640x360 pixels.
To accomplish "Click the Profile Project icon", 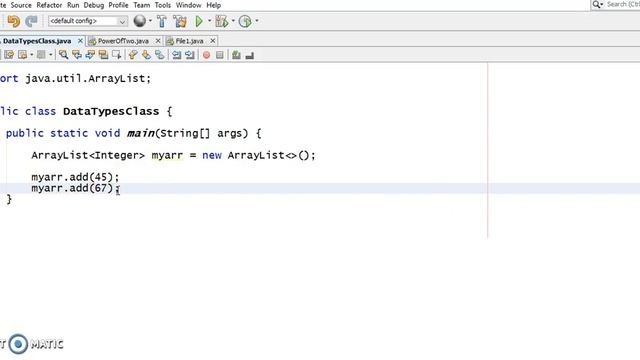I will click(x=245, y=21).
